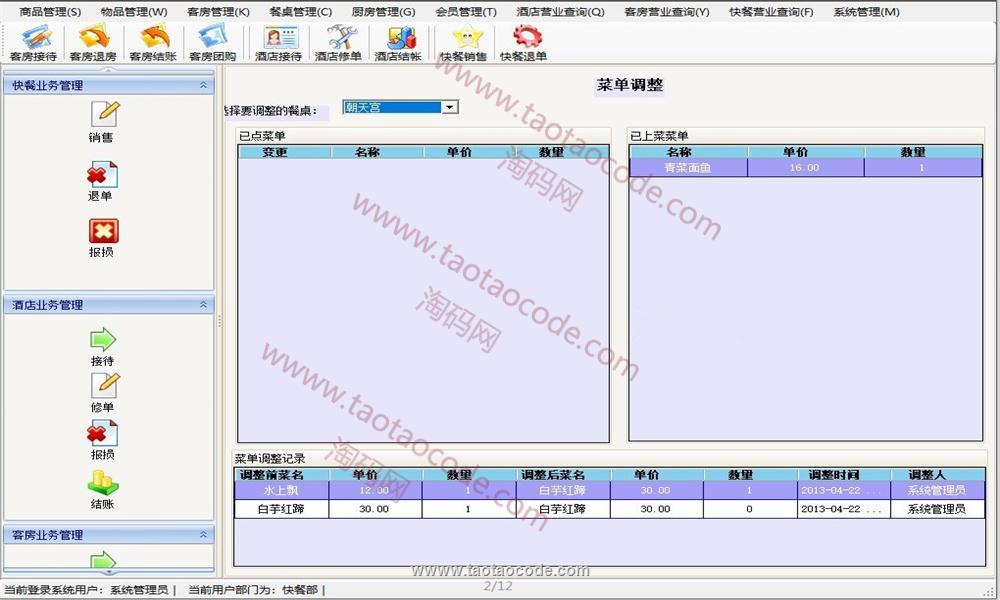
Task: Click the 快餐退单 gear icon
Action: (523, 43)
